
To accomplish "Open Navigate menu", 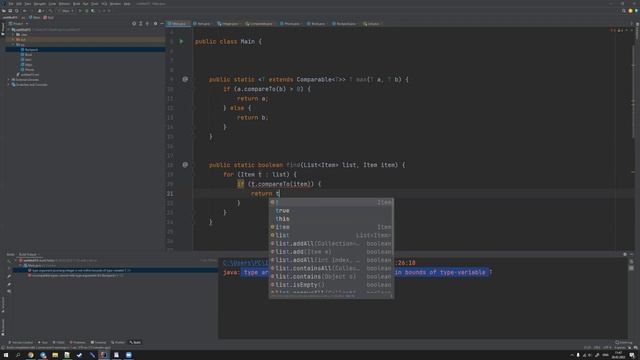I will (40, 4).
